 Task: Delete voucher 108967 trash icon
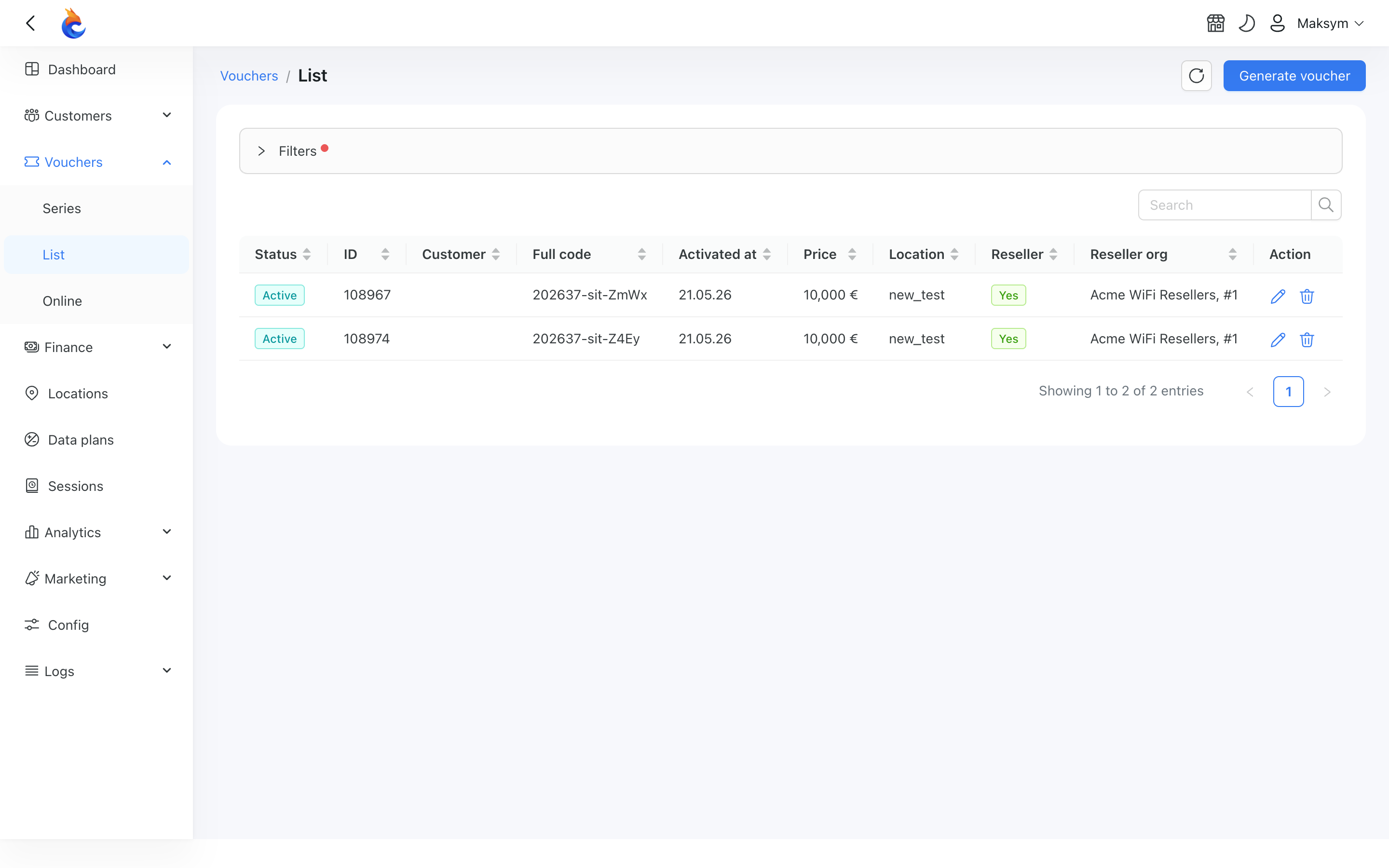(x=1307, y=296)
